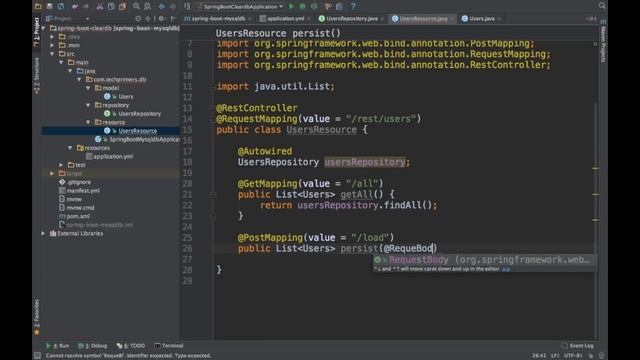
Task: Click the Paste toolbar icon
Action: coord(122,7)
